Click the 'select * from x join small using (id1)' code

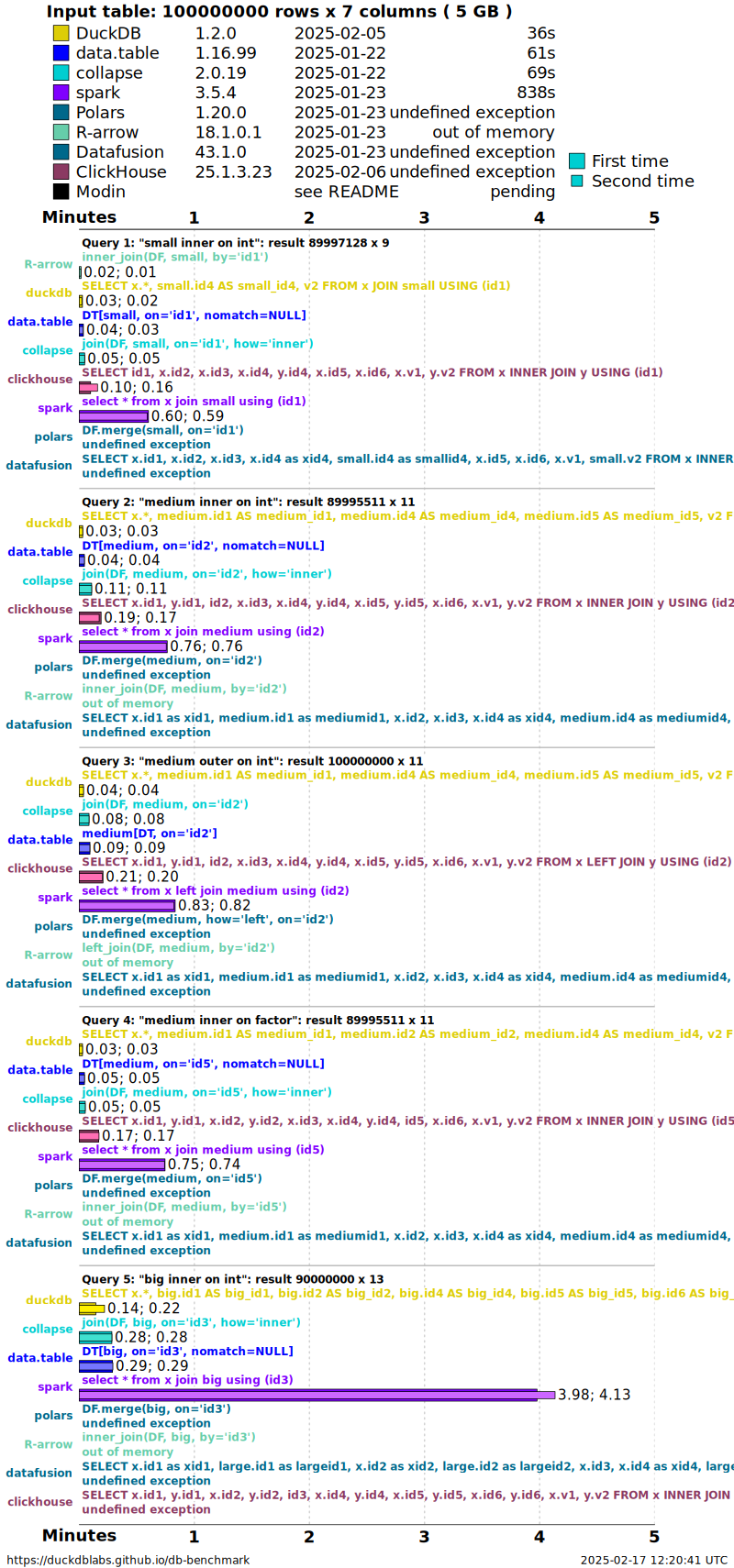(194, 402)
